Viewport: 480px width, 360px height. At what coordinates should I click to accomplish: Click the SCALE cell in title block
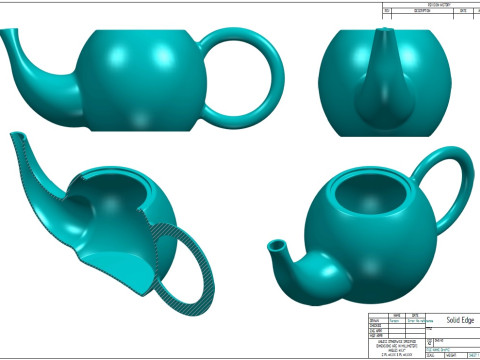(x=435, y=355)
